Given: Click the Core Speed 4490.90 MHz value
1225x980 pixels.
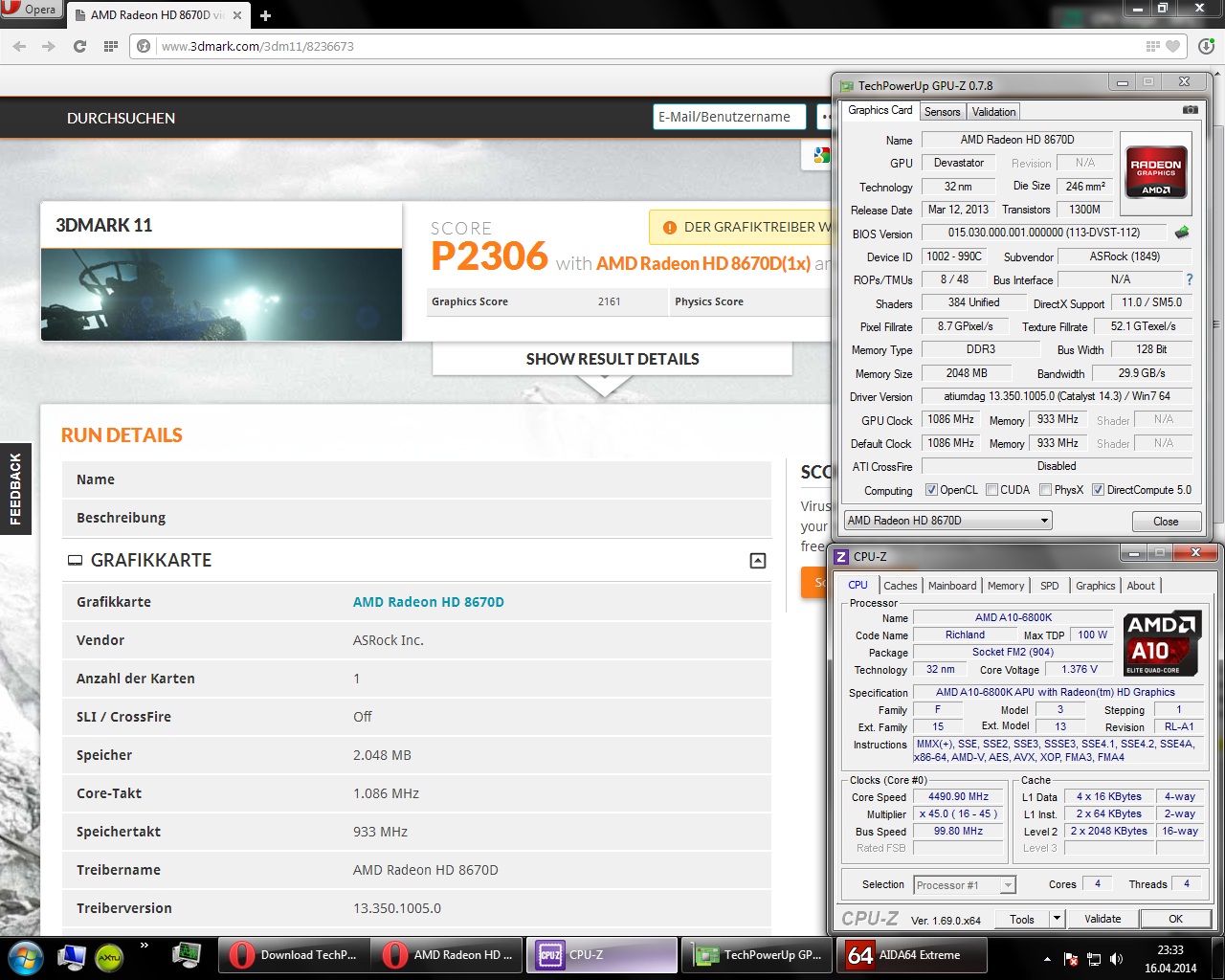Looking at the screenshot, I should point(958,796).
